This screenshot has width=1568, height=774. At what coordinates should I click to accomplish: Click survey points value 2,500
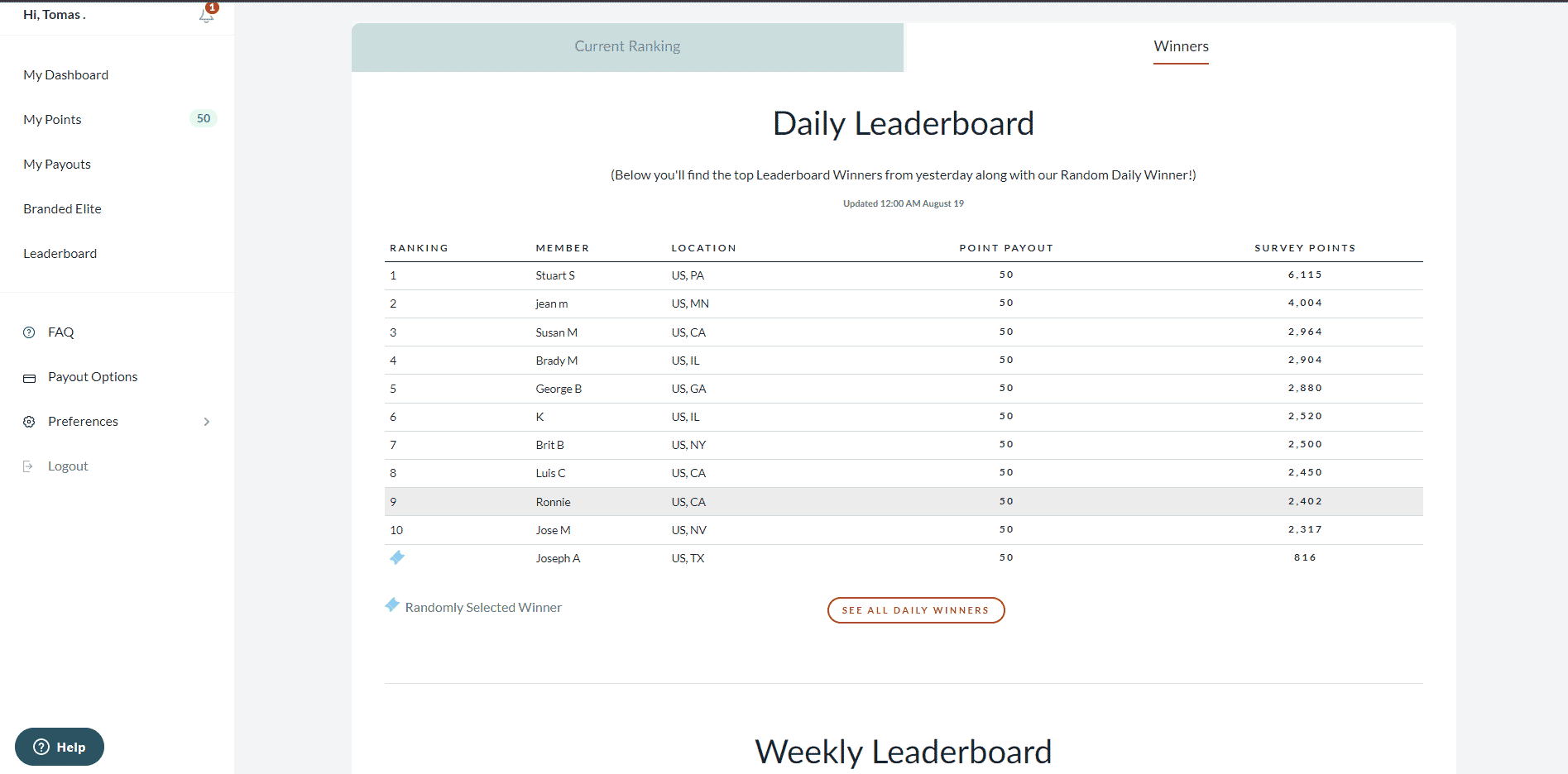click(x=1305, y=445)
